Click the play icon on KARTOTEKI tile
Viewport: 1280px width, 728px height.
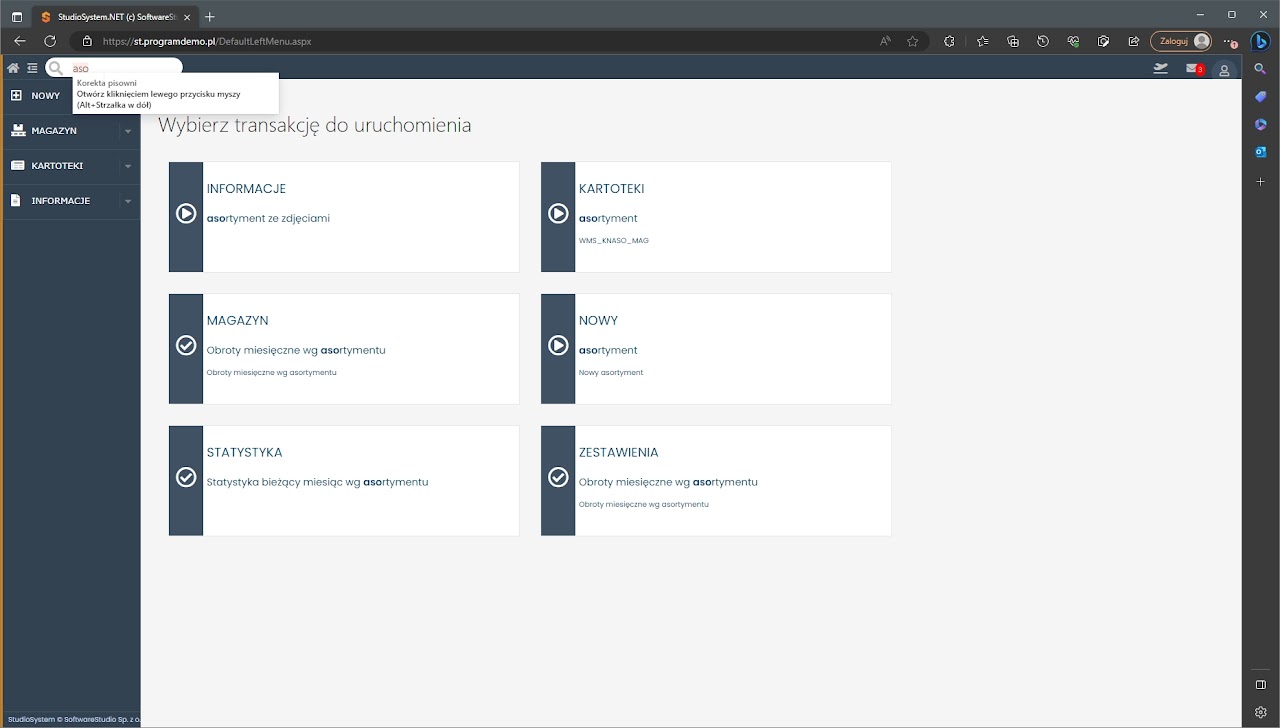[558, 214]
